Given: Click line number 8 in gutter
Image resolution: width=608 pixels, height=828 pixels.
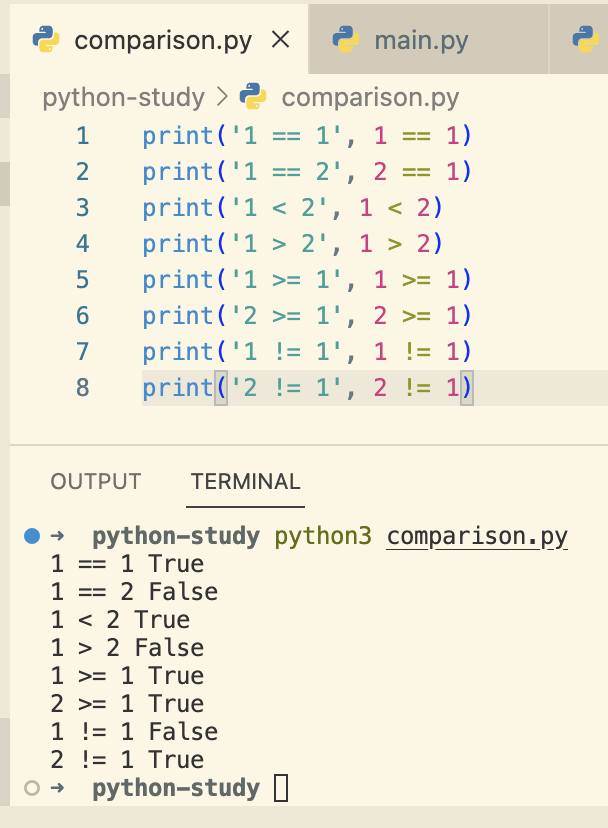Looking at the screenshot, I should [82, 387].
